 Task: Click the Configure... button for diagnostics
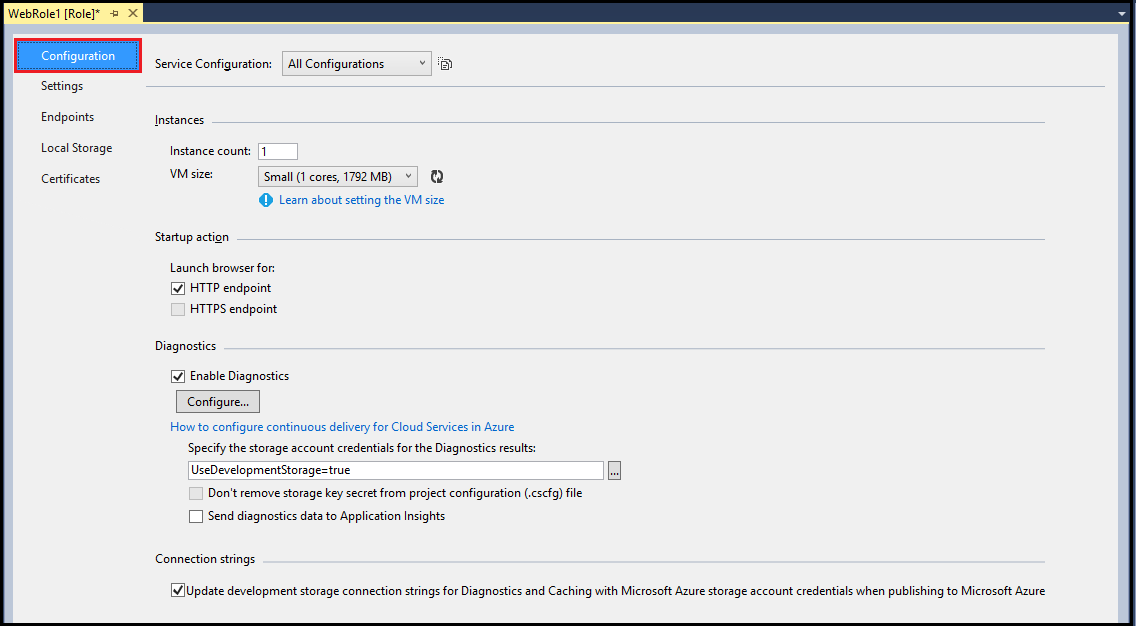[217, 401]
